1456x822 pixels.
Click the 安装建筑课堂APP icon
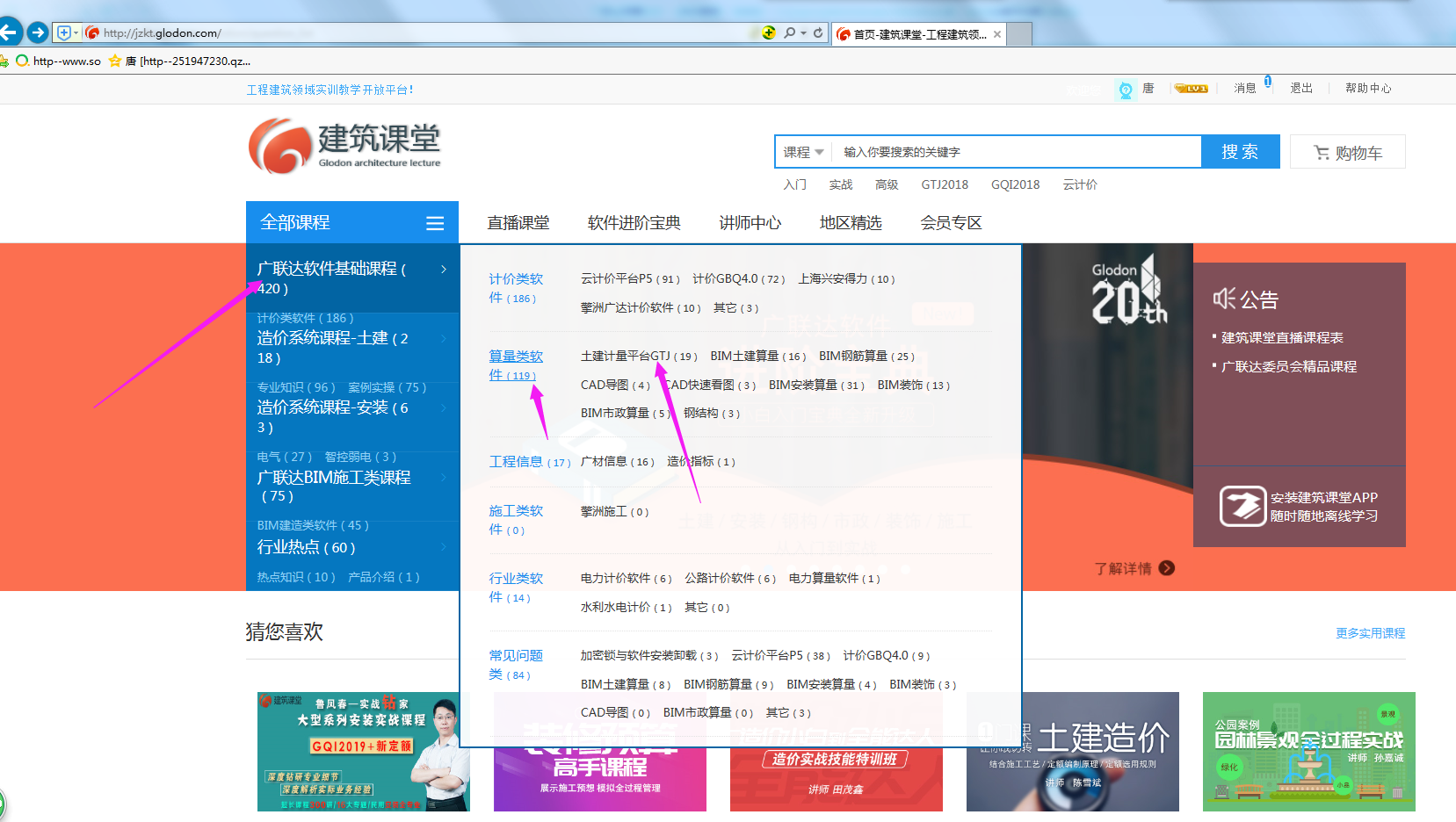click(x=1242, y=506)
